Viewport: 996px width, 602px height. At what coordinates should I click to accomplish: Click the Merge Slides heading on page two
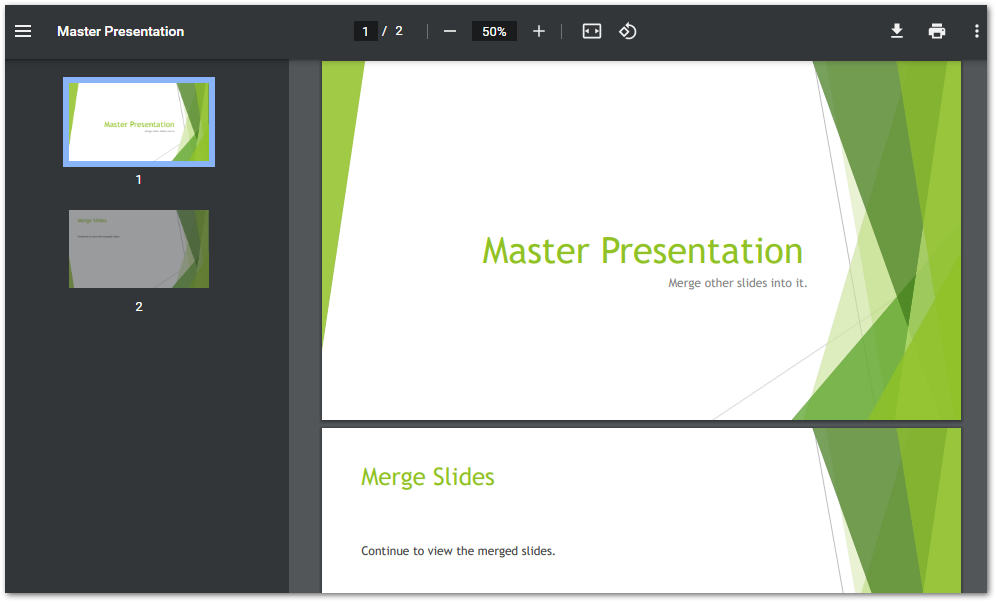pos(428,477)
